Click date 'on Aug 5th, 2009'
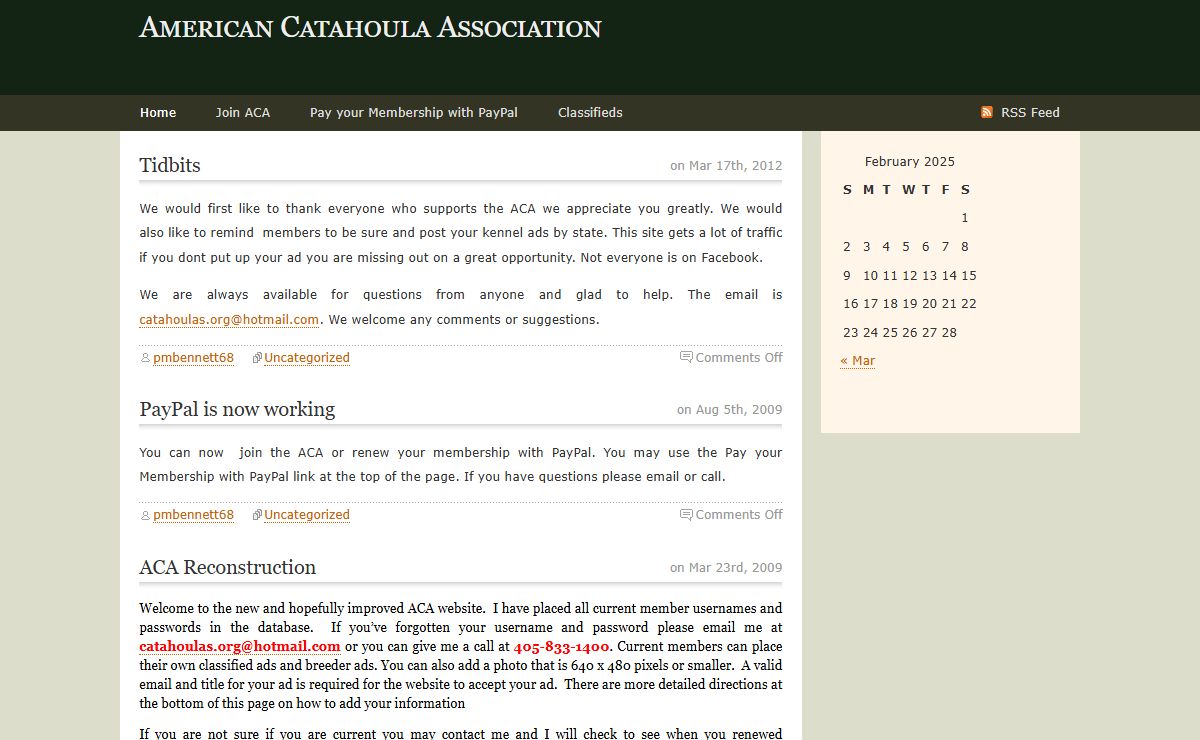 [x=730, y=410]
